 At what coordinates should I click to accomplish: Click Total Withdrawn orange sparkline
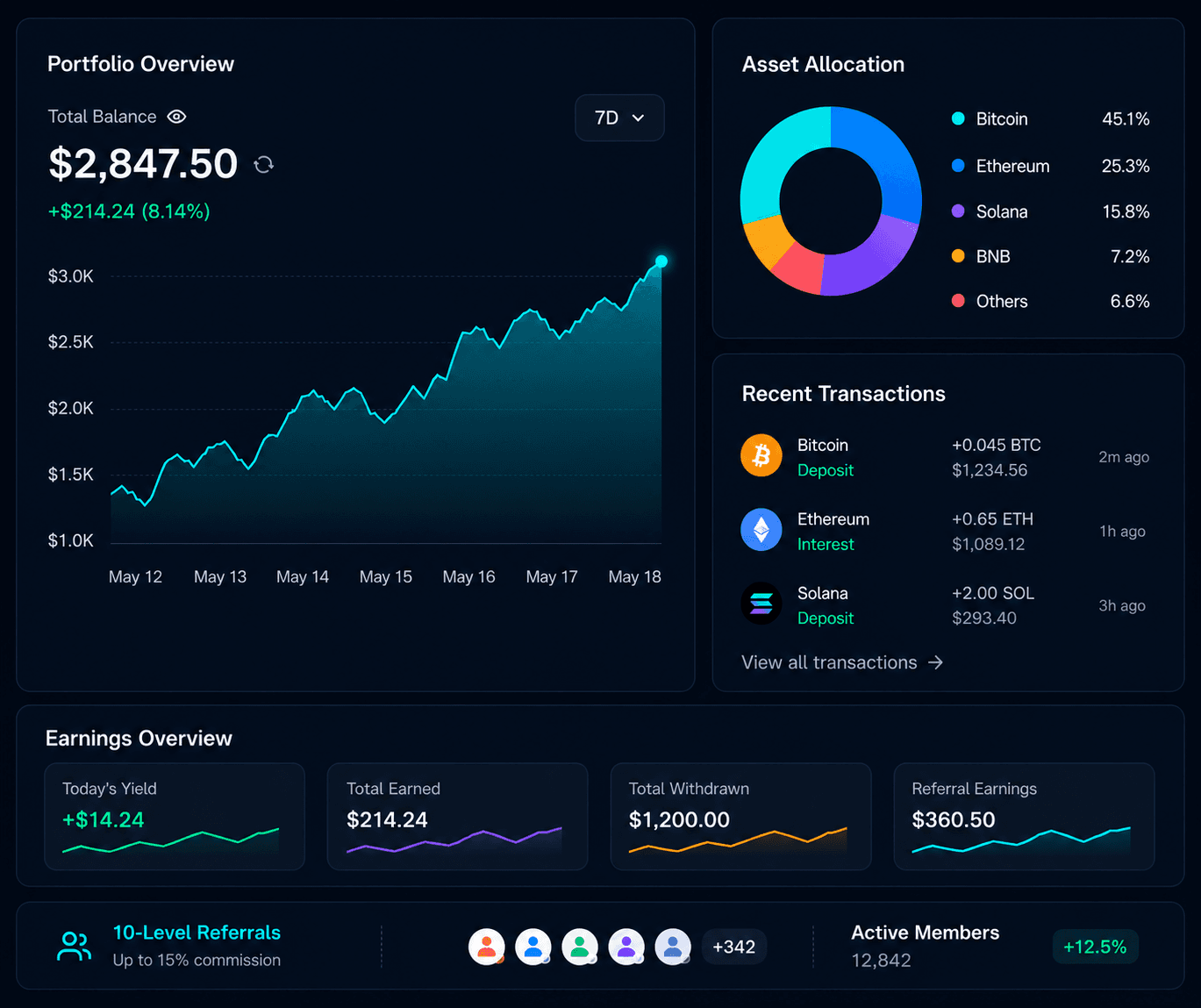[738, 841]
